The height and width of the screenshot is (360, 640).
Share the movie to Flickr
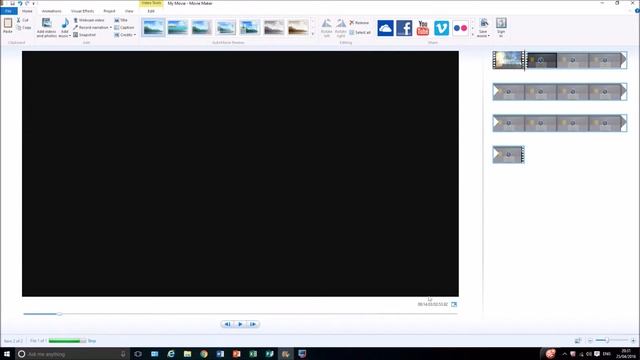pos(460,28)
